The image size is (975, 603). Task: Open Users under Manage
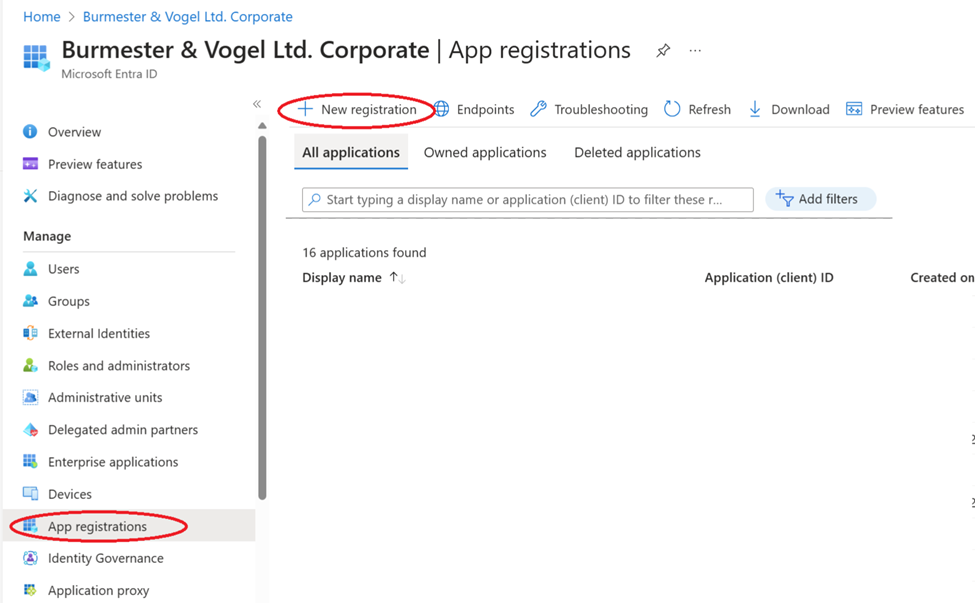click(x=63, y=269)
